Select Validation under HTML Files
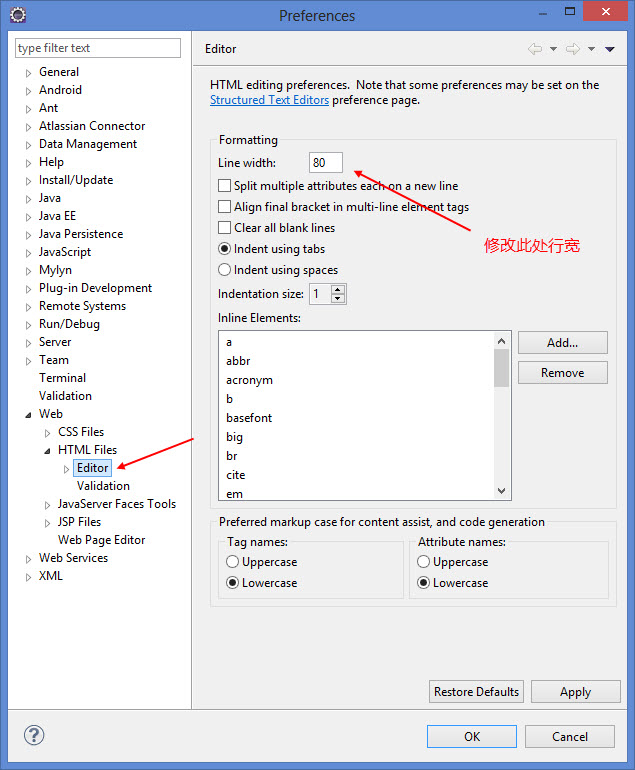Image resolution: width=635 pixels, height=770 pixels. click(x=103, y=486)
